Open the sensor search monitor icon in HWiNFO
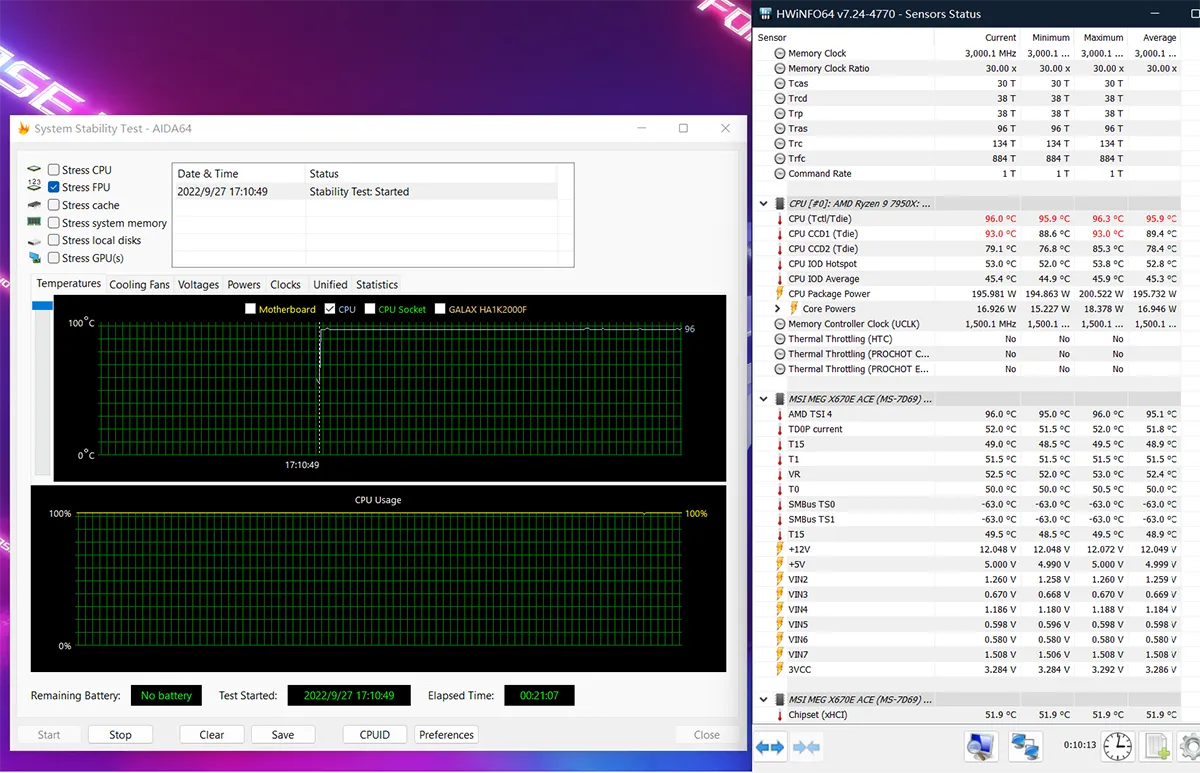This screenshot has height=773, width=1200. click(x=979, y=745)
